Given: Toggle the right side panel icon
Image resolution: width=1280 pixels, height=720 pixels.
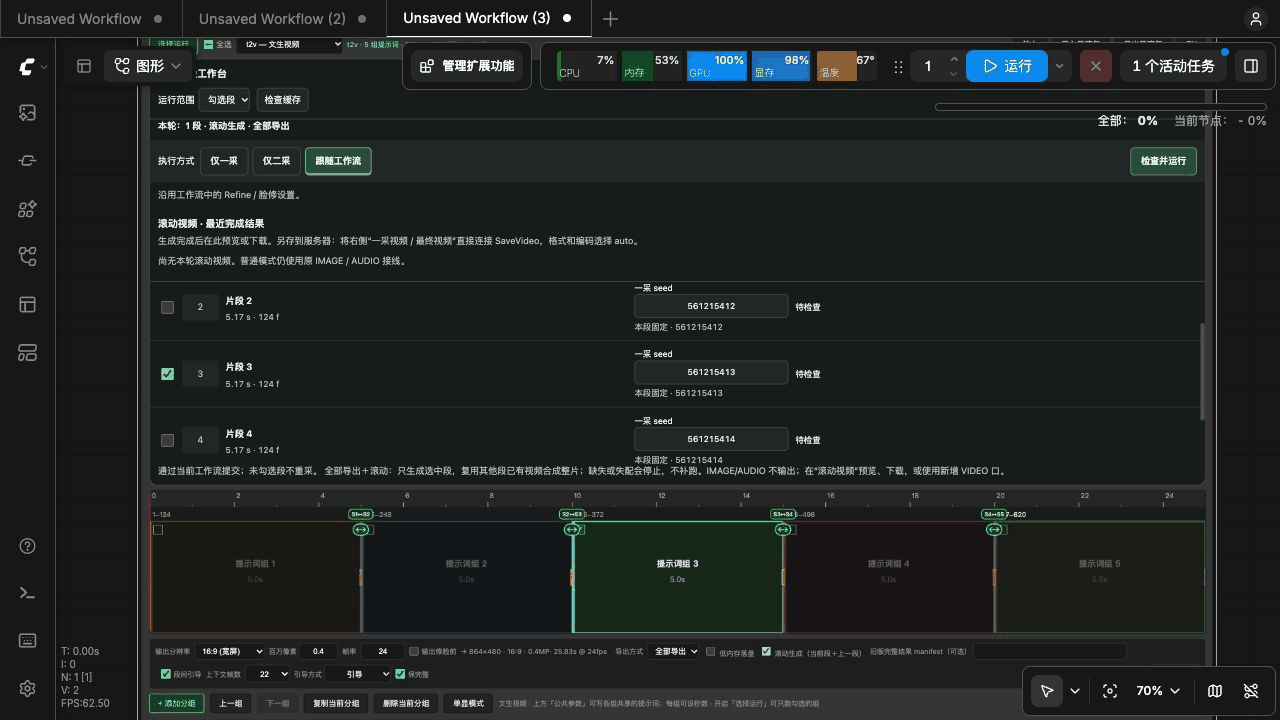Looking at the screenshot, I should click(1250, 66).
